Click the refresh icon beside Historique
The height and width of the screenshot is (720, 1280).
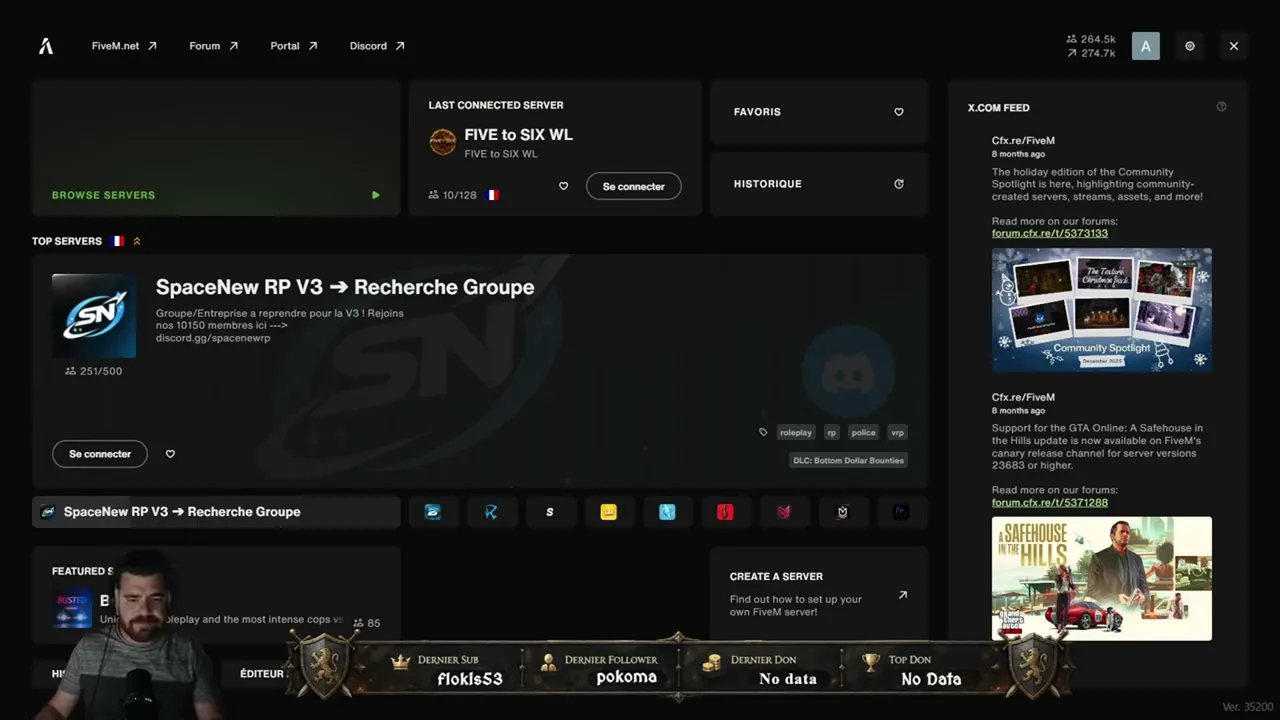pos(899,184)
